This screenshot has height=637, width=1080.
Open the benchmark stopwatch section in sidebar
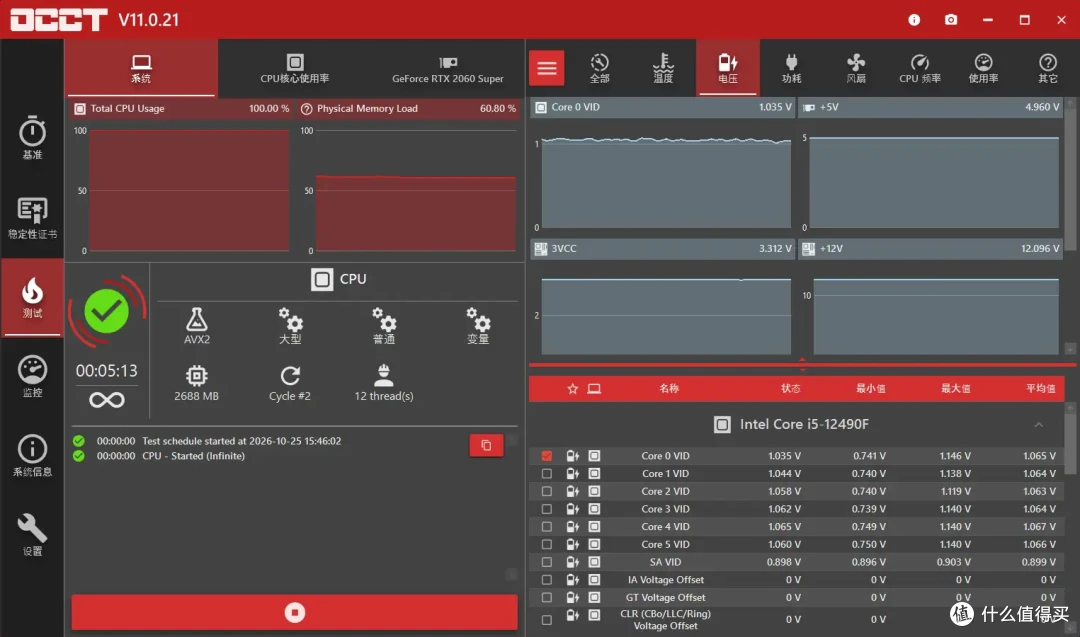coord(32,138)
